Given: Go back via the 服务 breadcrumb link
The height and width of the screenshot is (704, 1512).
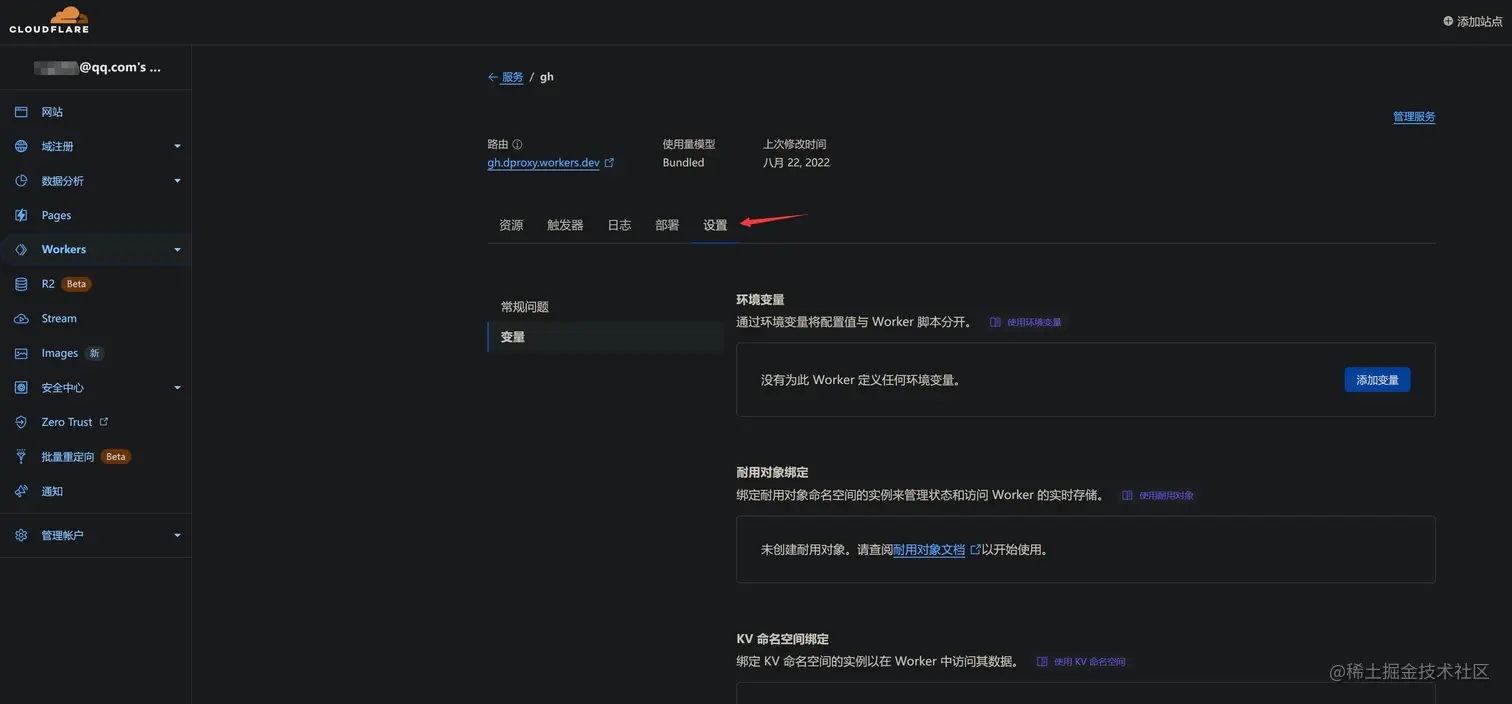Looking at the screenshot, I should pos(512,77).
